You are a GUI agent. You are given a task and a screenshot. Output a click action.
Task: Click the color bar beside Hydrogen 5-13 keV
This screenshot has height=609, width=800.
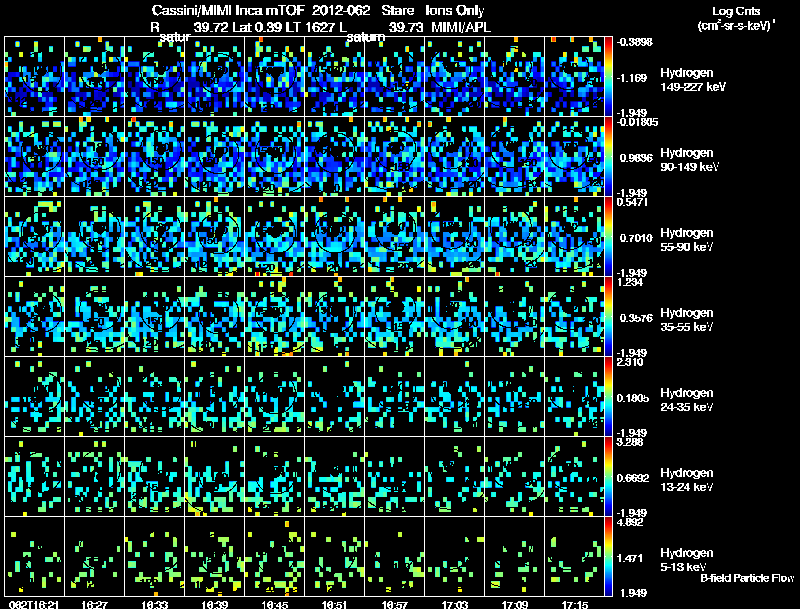tap(608, 556)
